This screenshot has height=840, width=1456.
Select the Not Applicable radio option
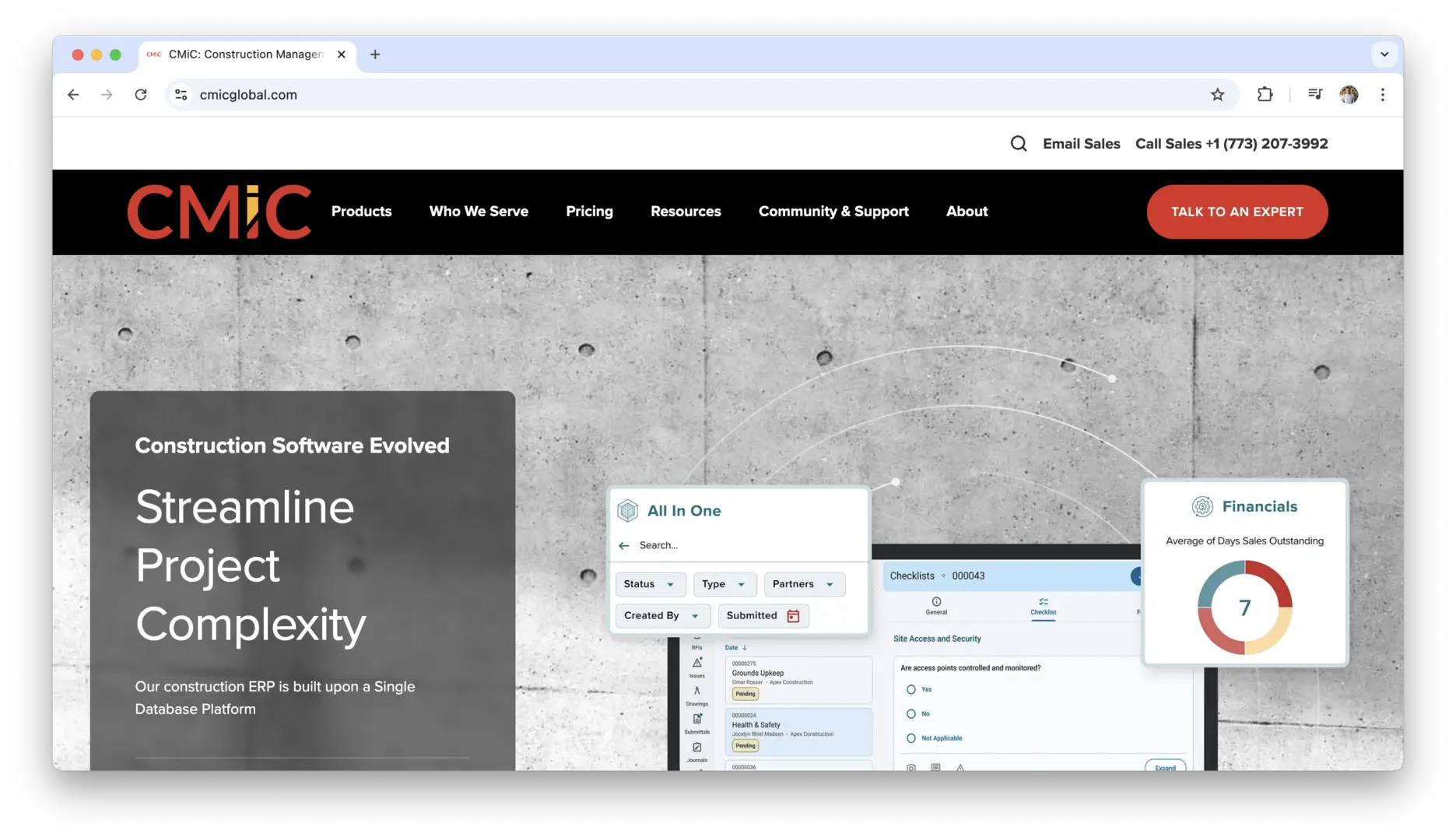click(x=910, y=739)
